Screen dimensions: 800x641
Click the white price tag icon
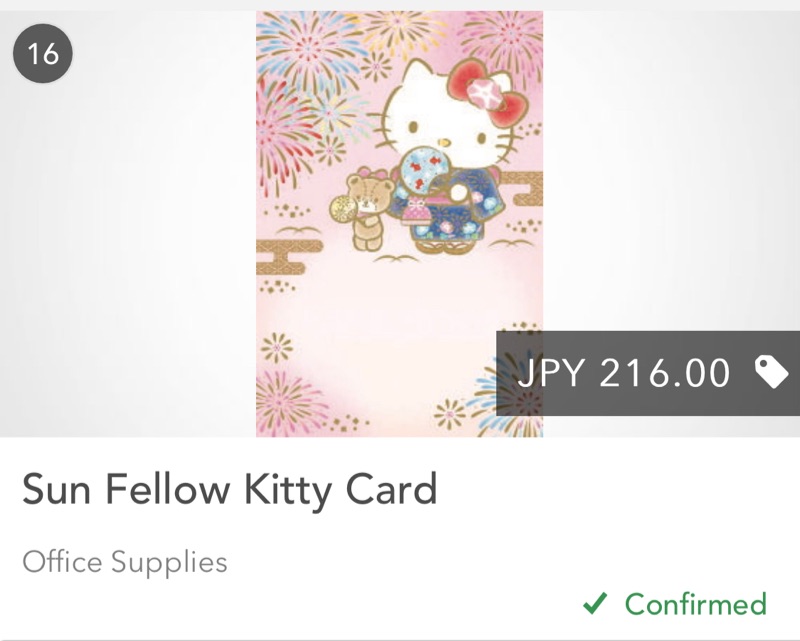(771, 372)
